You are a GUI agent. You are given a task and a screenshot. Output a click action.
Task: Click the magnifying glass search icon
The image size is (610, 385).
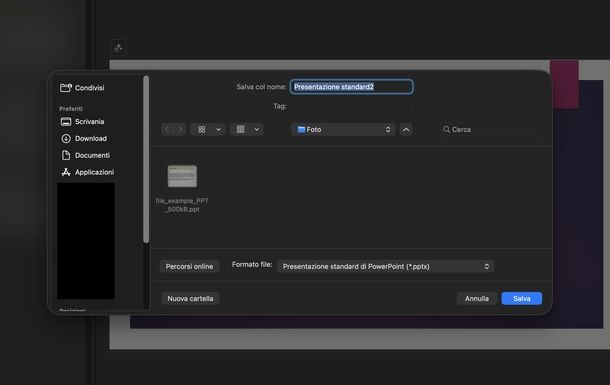point(447,130)
